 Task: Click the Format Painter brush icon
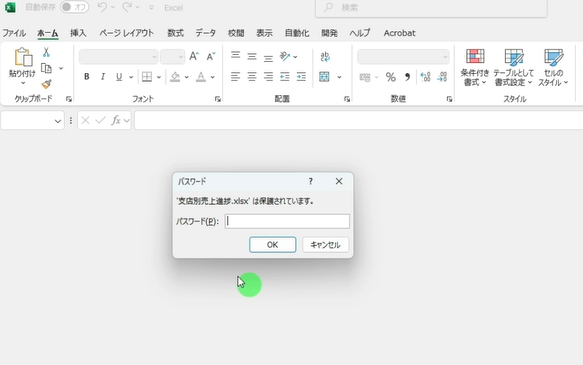[46, 84]
